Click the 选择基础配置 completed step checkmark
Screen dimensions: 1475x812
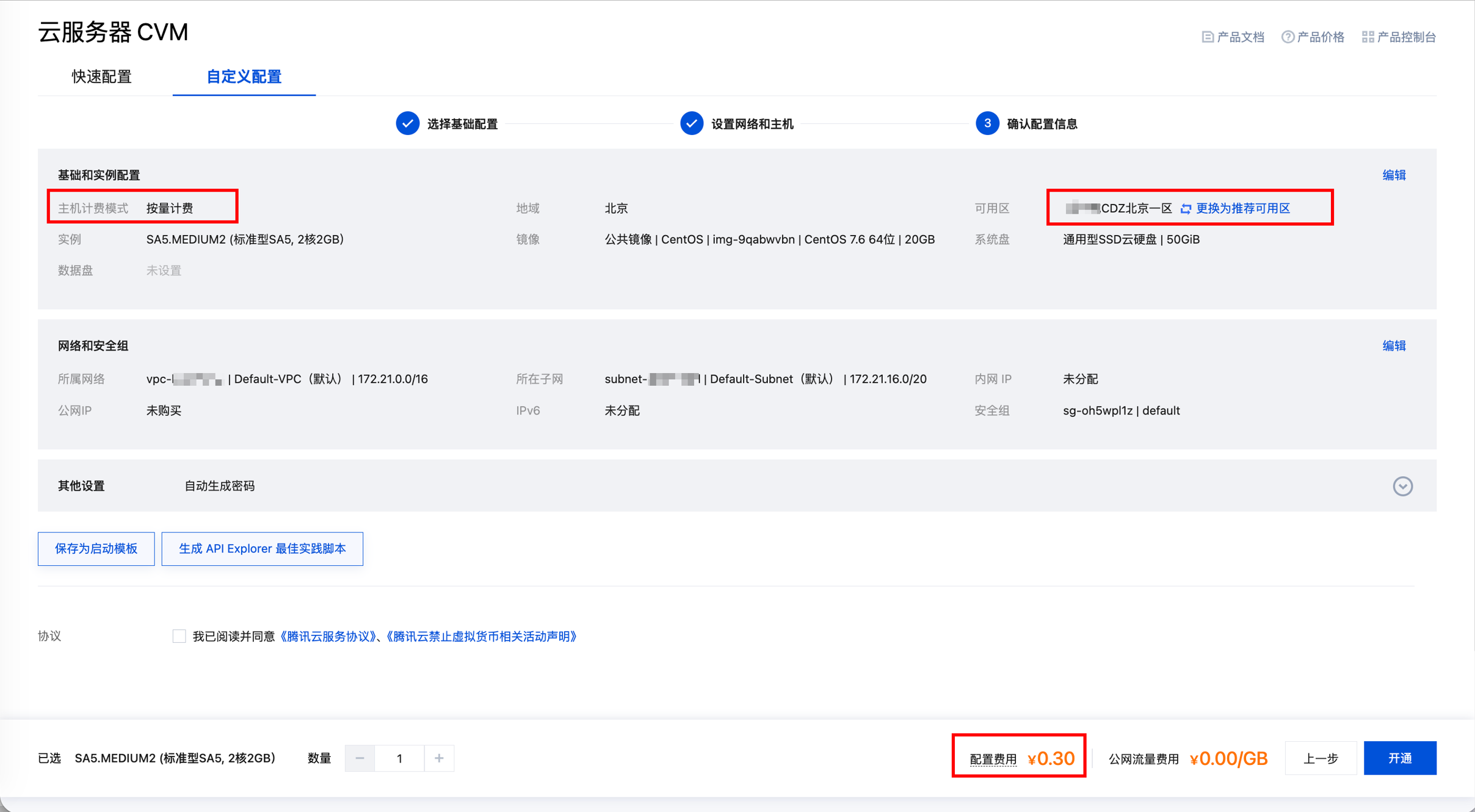click(x=407, y=124)
